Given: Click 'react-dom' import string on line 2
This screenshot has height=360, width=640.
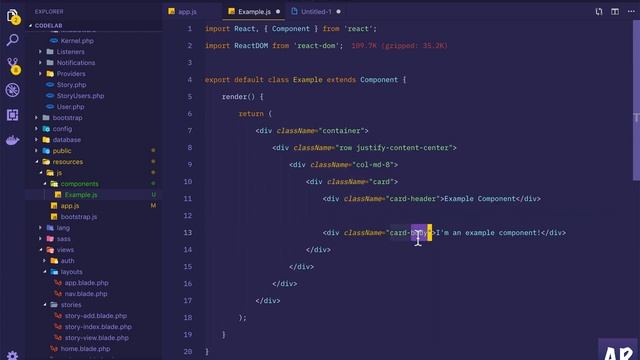Looking at the screenshot, I should point(318,46).
